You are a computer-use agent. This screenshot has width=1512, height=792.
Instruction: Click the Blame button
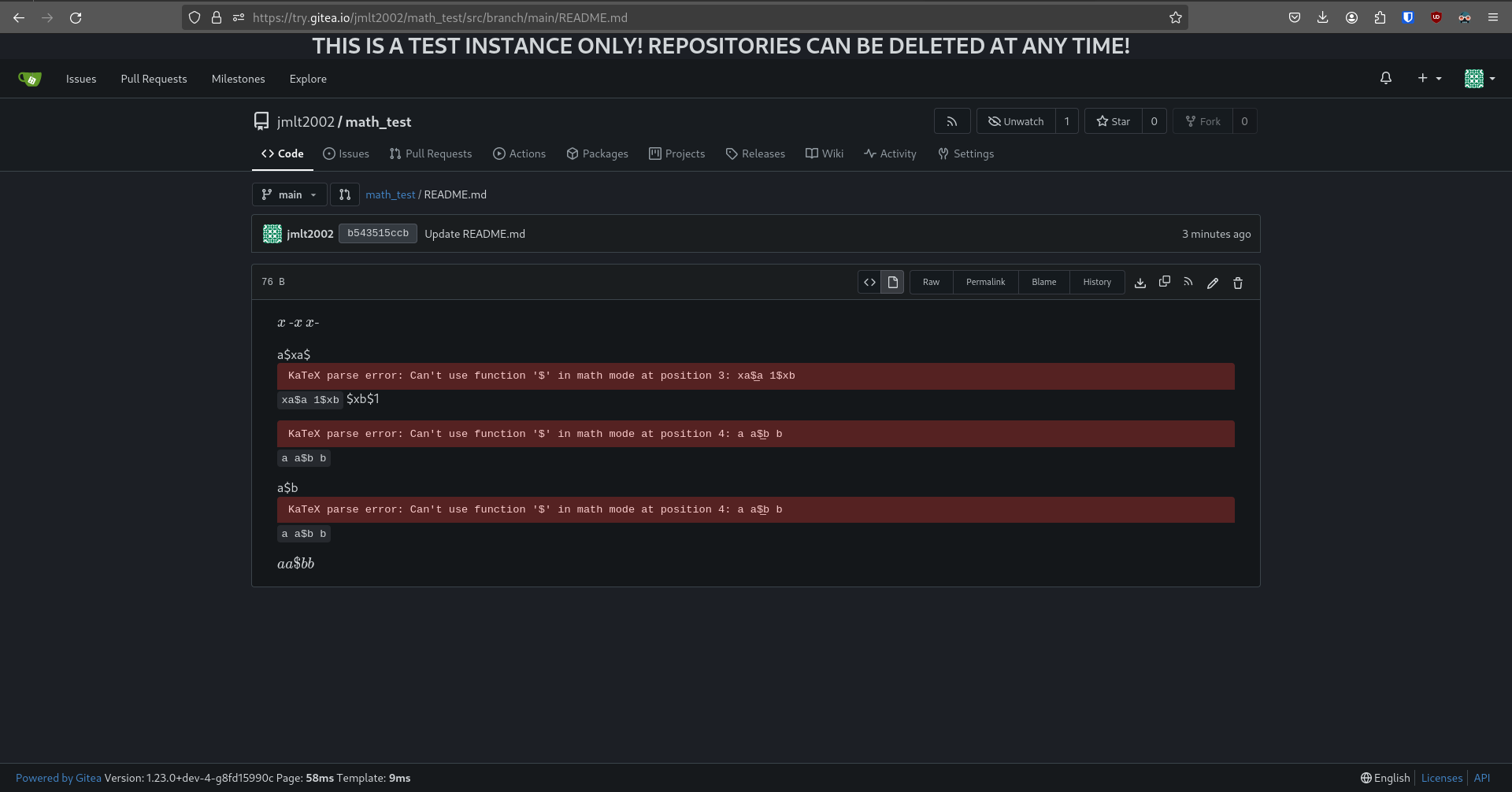click(1043, 282)
